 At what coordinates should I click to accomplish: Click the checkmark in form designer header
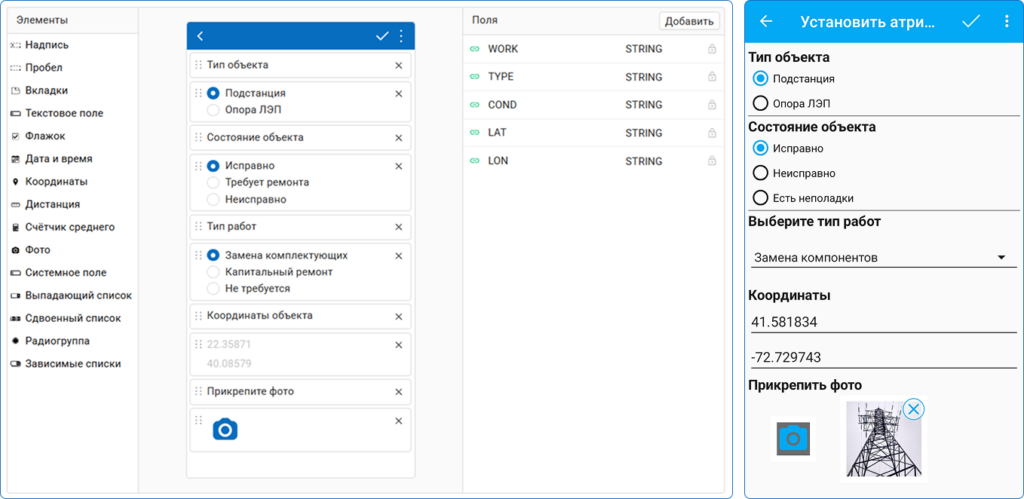pos(382,36)
